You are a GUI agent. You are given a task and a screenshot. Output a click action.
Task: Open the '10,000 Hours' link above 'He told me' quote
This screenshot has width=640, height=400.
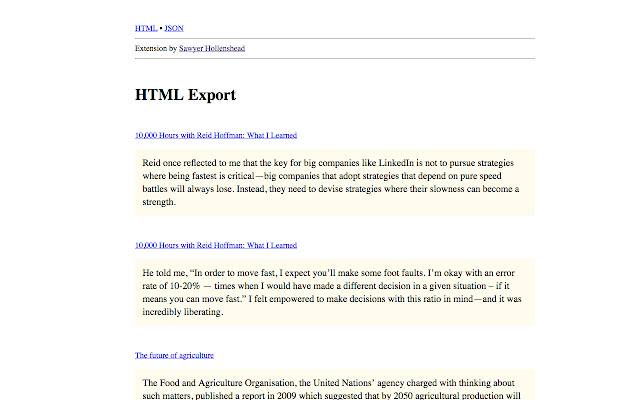pos(216,245)
